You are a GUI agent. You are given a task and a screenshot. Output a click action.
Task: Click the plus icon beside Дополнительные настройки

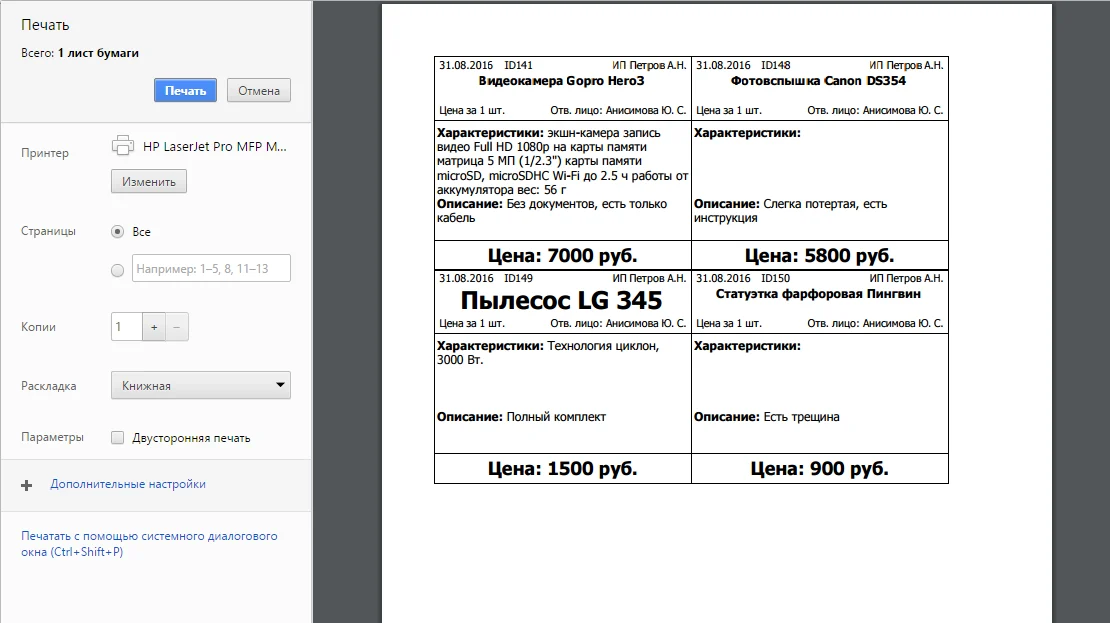pyautogui.click(x=27, y=485)
